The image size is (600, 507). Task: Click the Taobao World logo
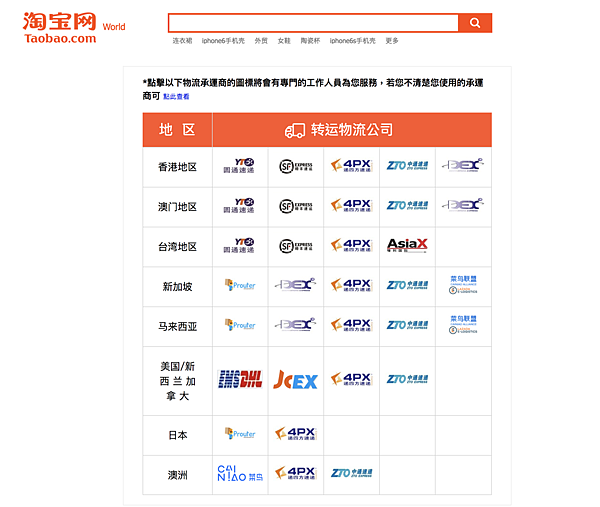[x=74, y=28]
